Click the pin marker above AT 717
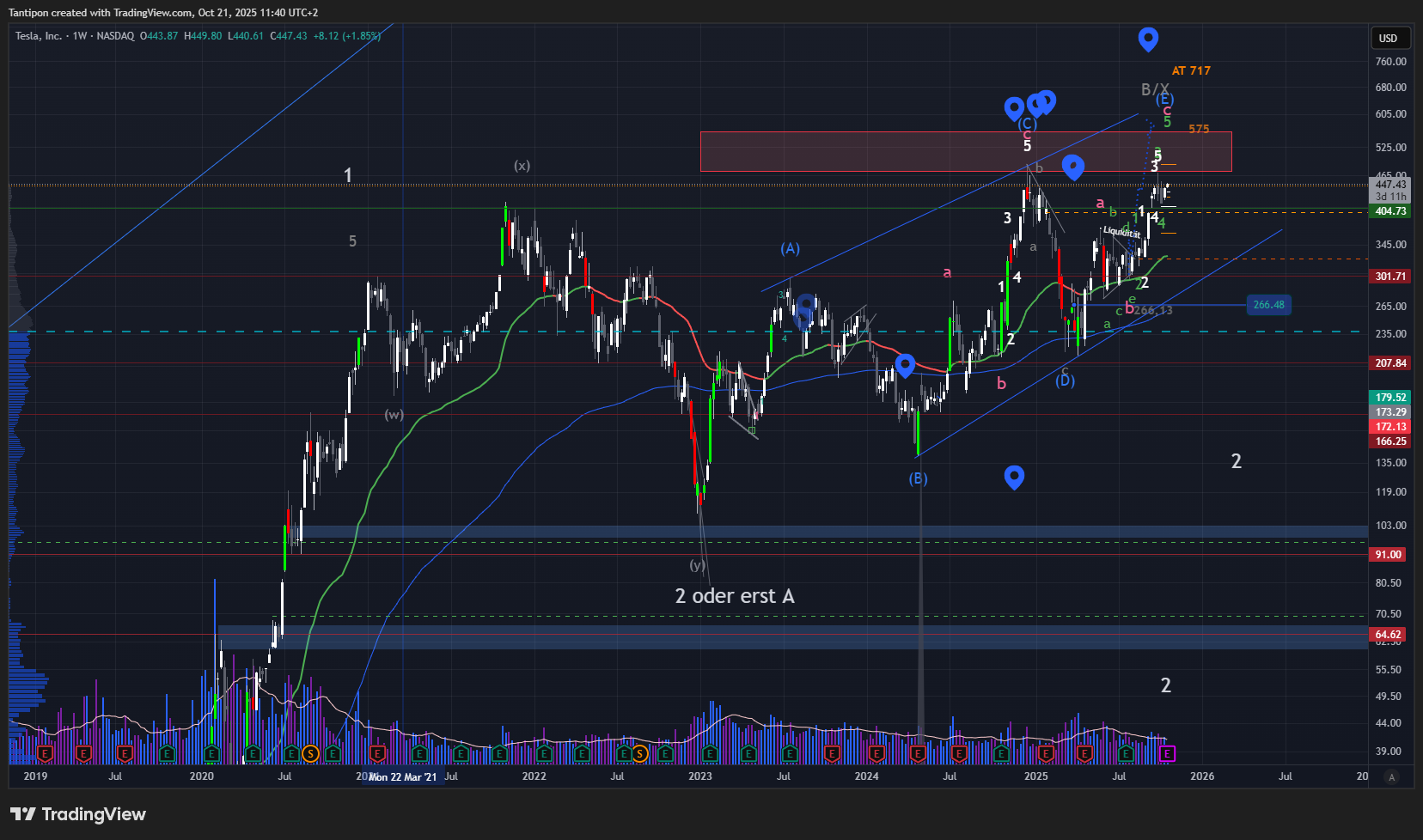Screen dimensions: 1423x840 pos(1148,38)
